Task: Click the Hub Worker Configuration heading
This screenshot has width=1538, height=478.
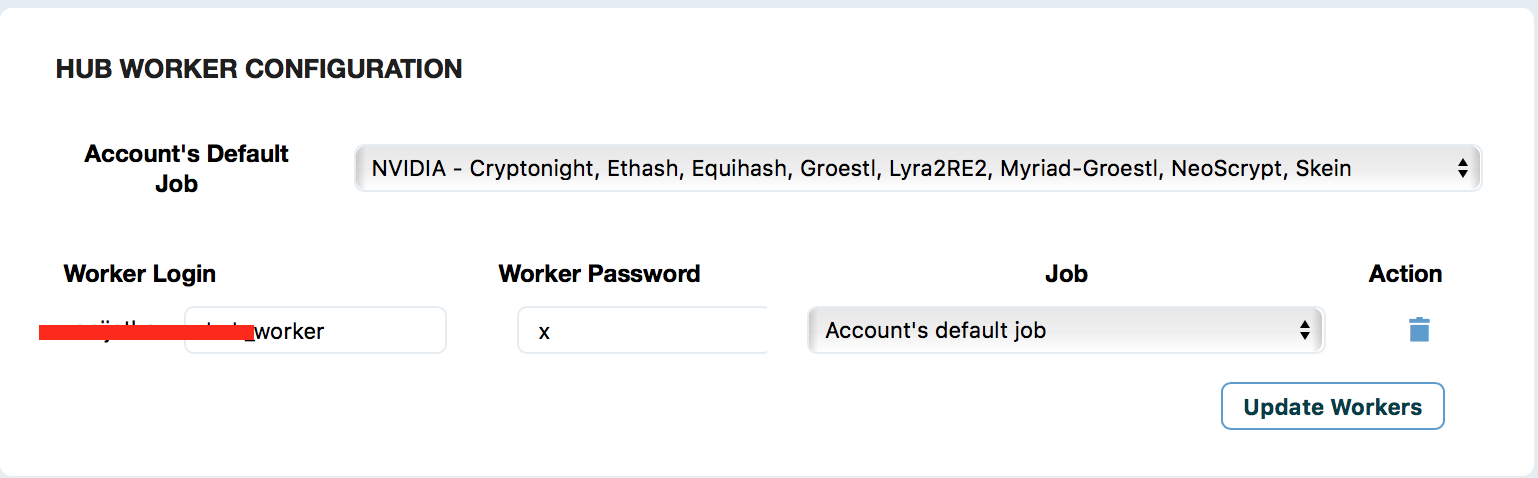Action: 259,69
